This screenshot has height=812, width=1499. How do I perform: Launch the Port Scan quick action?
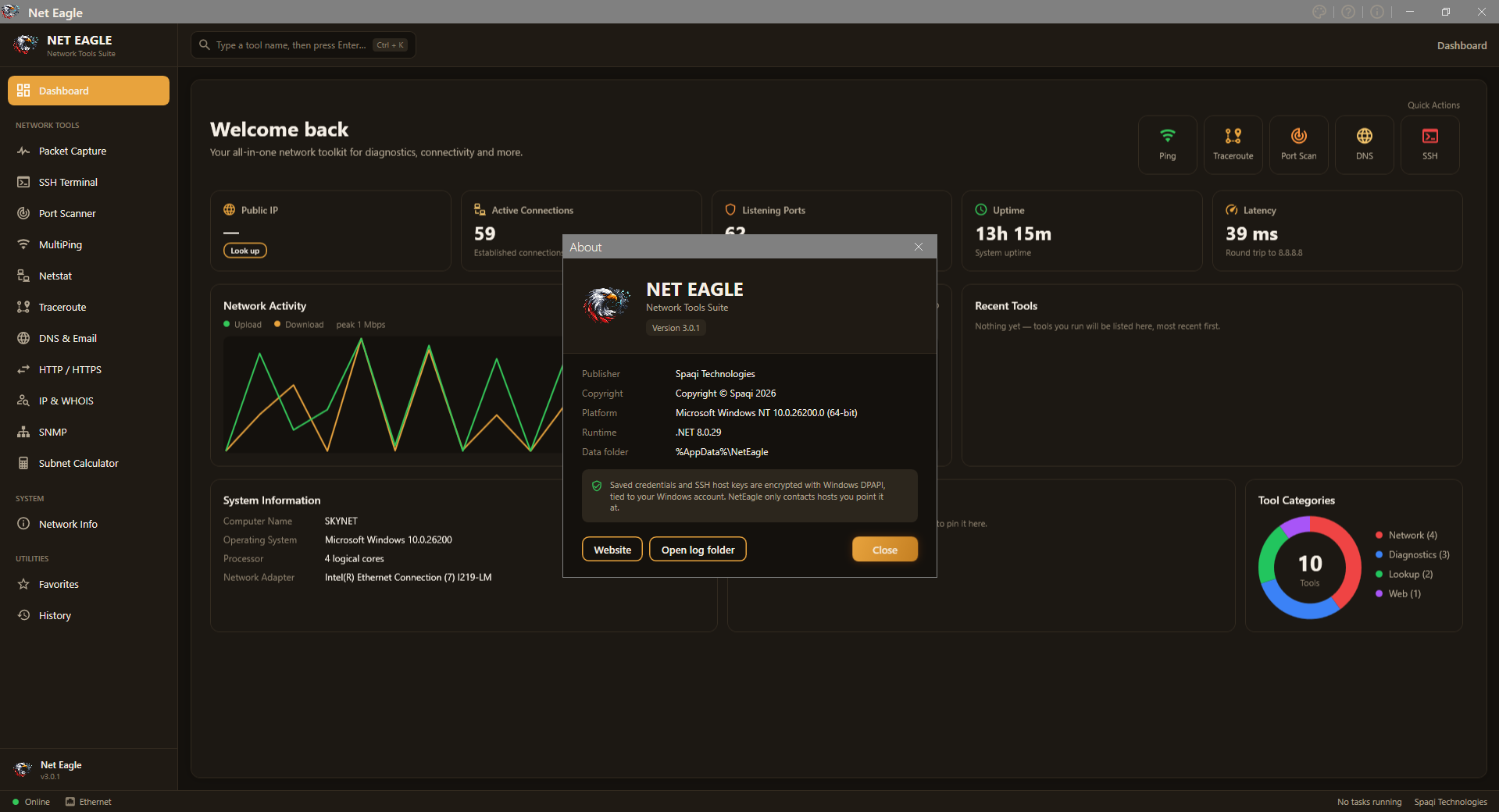click(x=1299, y=144)
